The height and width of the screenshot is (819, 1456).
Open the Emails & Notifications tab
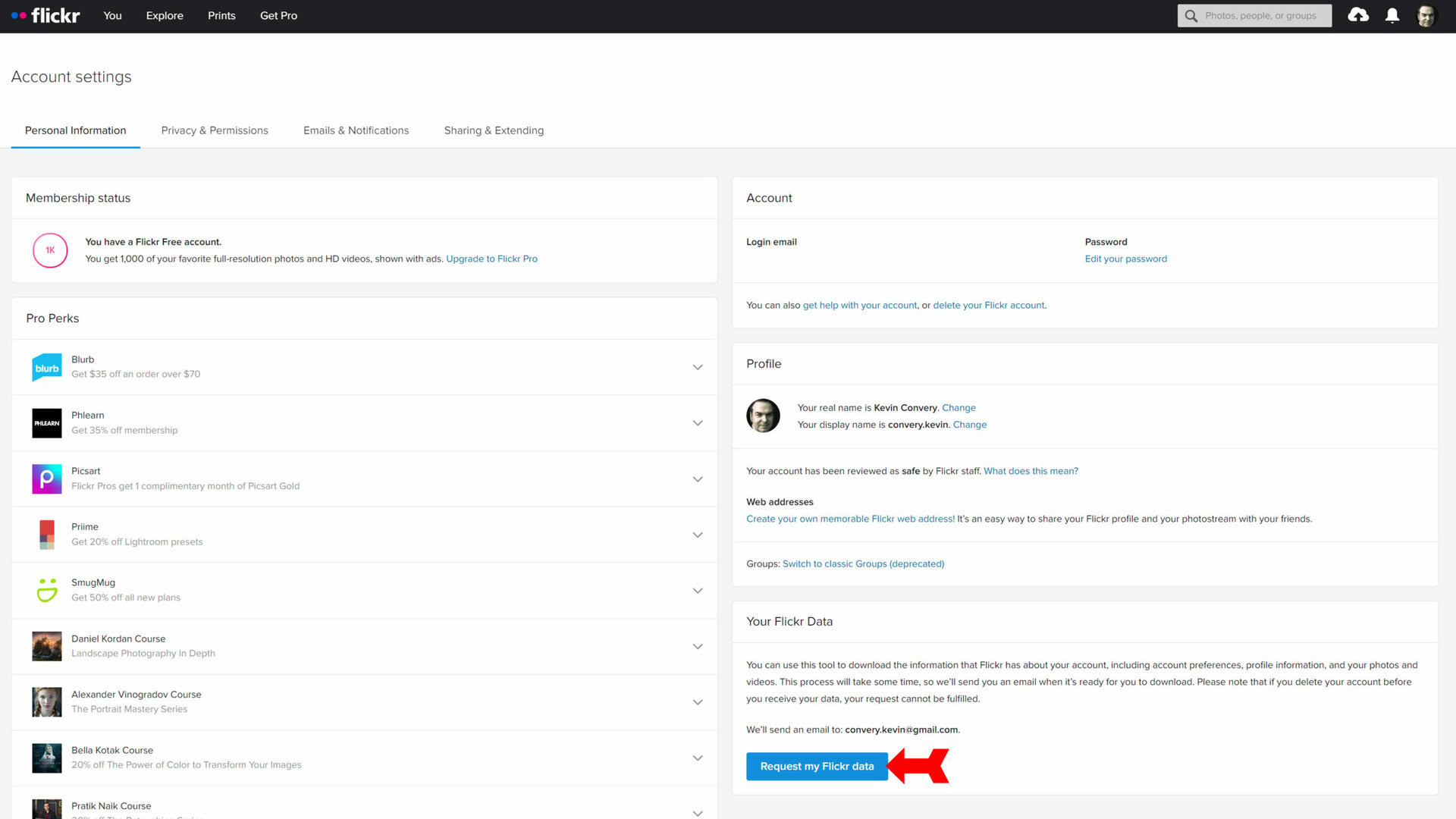(356, 130)
